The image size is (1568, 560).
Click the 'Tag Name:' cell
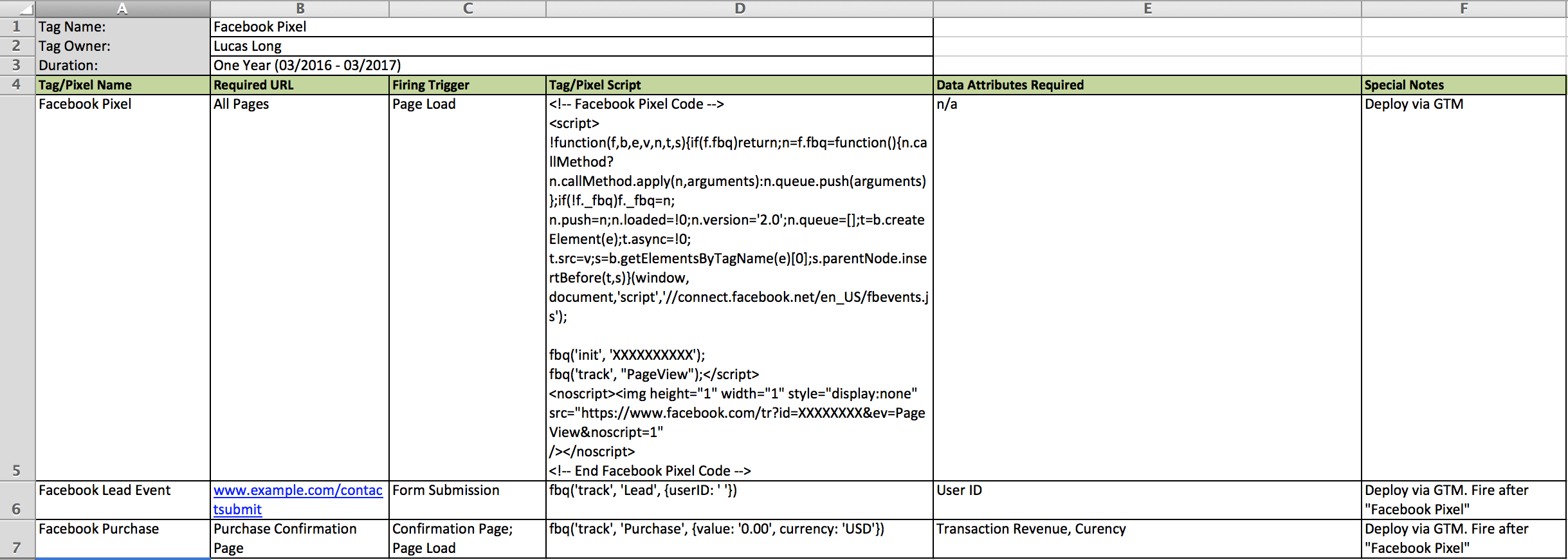pyautogui.click(x=122, y=27)
